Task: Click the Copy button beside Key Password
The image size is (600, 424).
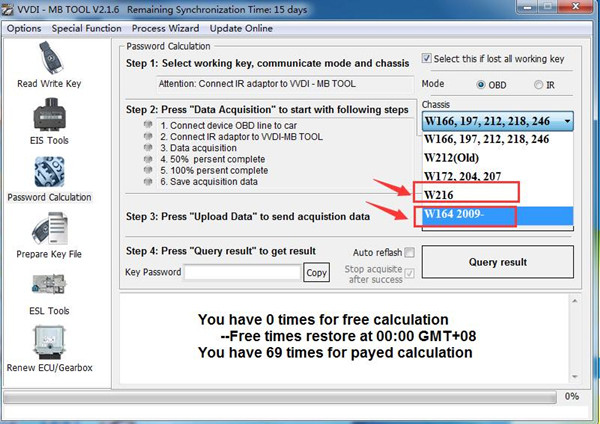Action: point(316,272)
